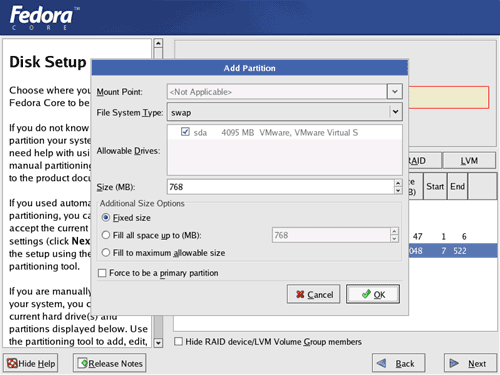
Task: Select the partition row ending at 6
Action: (x=453, y=237)
